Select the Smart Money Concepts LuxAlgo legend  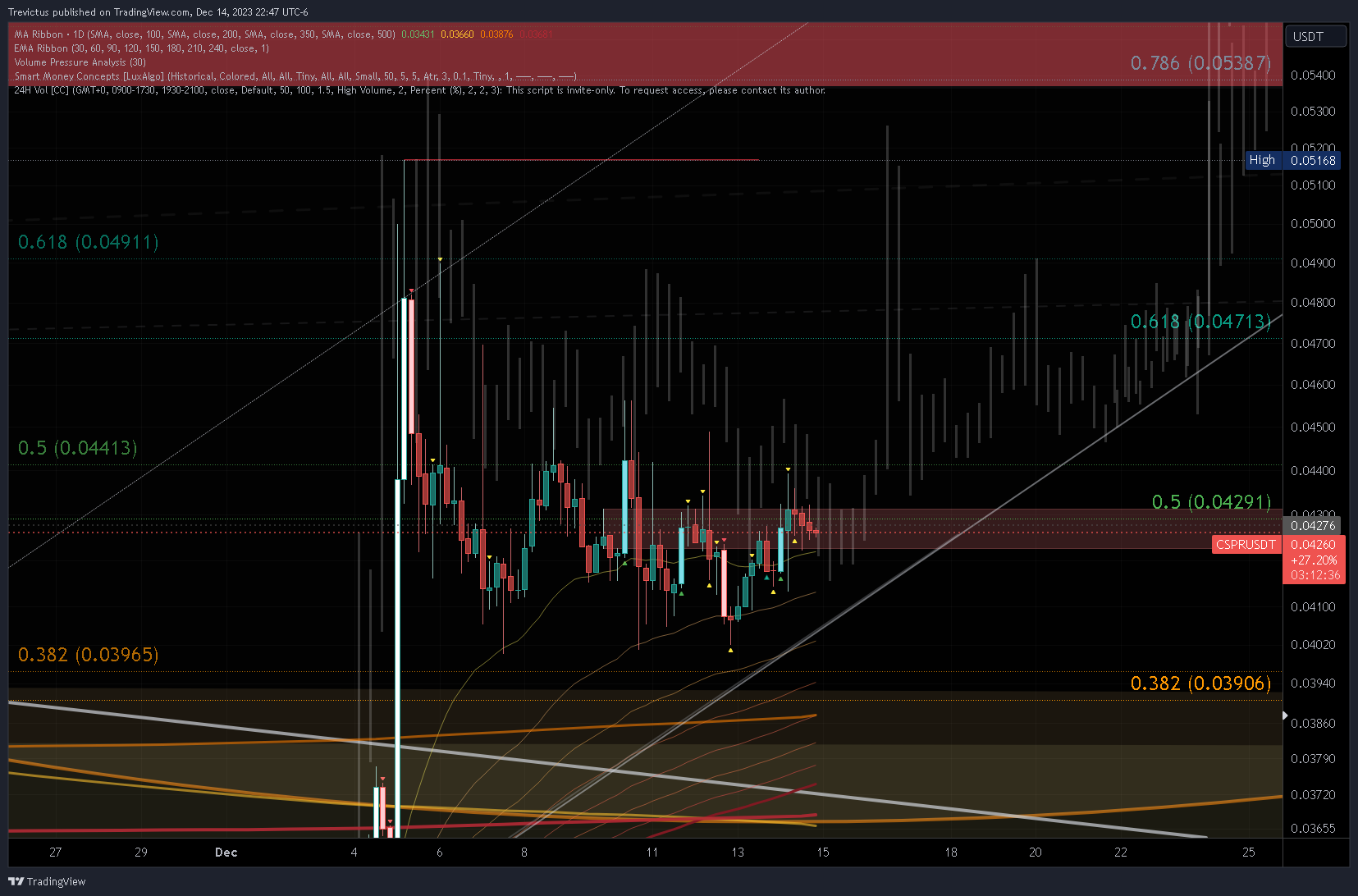tap(295, 76)
